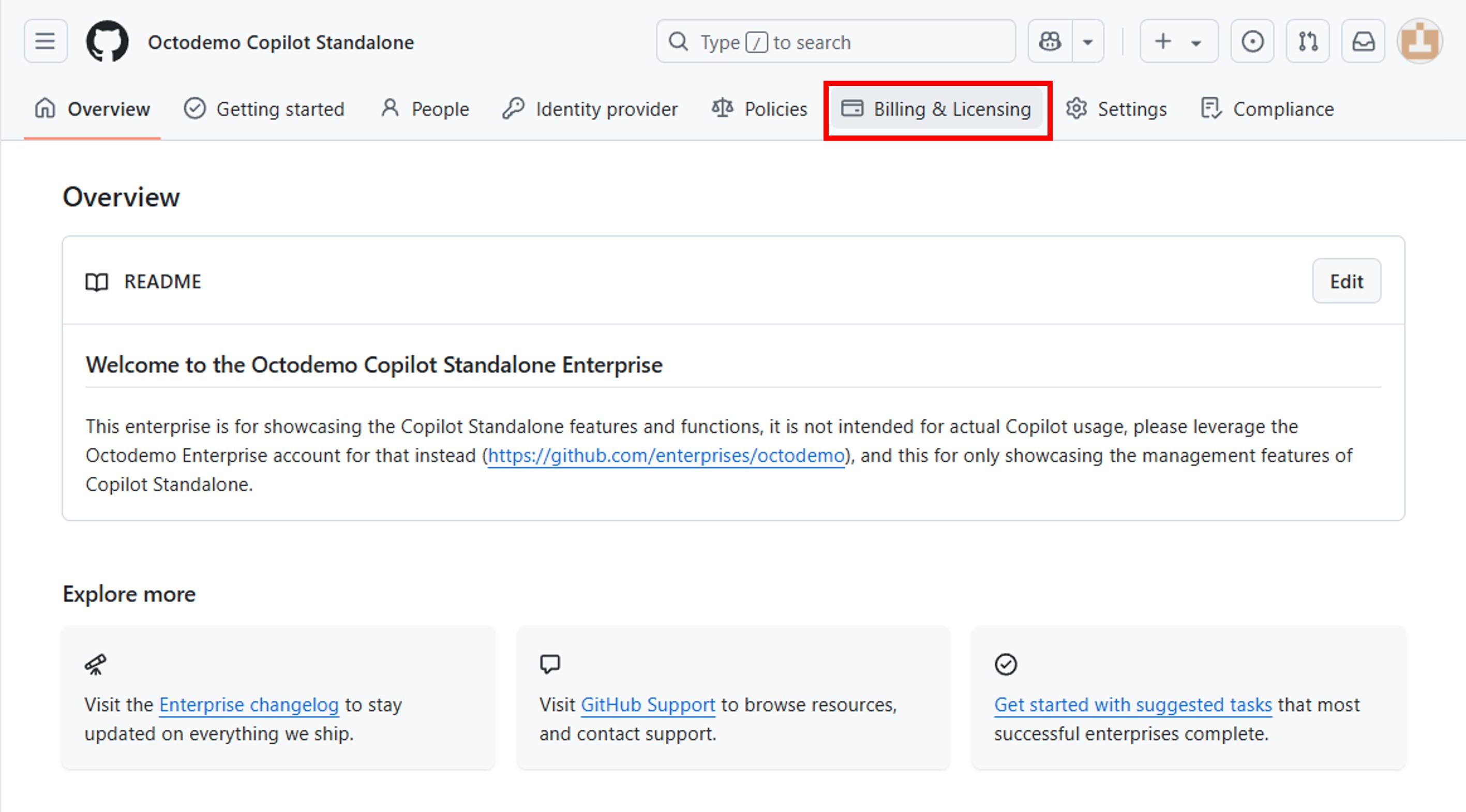The height and width of the screenshot is (812, 1466).
Task: Click the telescope icon in changelog card
Action: point(96,664)
